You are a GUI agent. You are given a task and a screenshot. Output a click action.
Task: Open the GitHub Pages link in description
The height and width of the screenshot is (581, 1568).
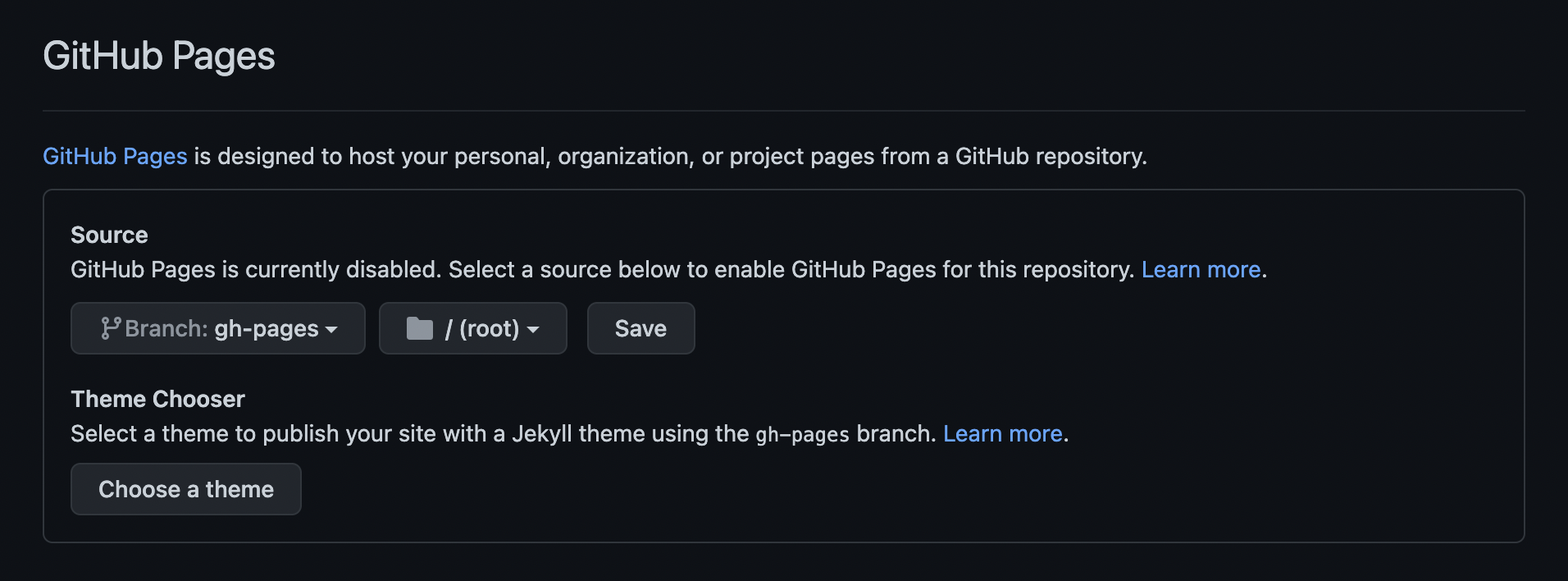pos(115,156)
